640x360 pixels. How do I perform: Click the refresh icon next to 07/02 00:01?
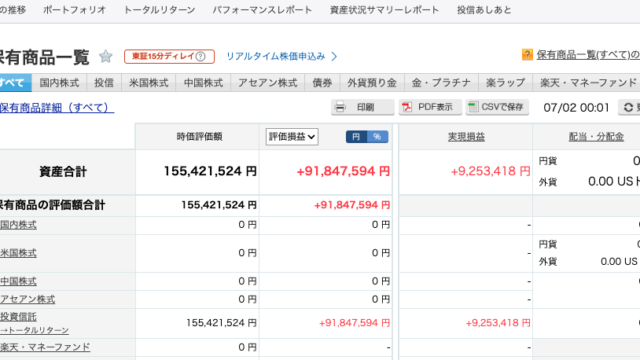(629, 107)
